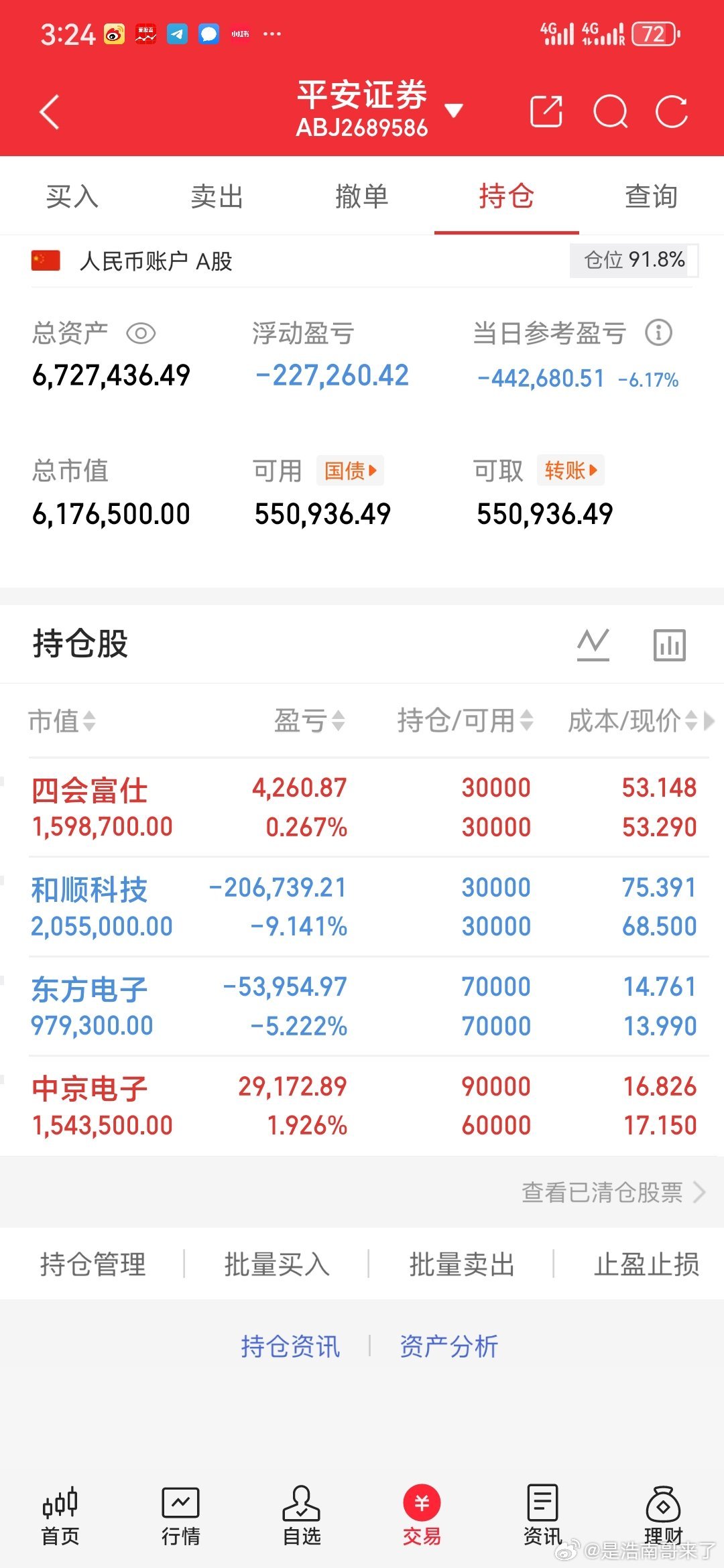Open the search magnifier icon
The height and width of the screenshot is (1568, 724).
[611, 111]
